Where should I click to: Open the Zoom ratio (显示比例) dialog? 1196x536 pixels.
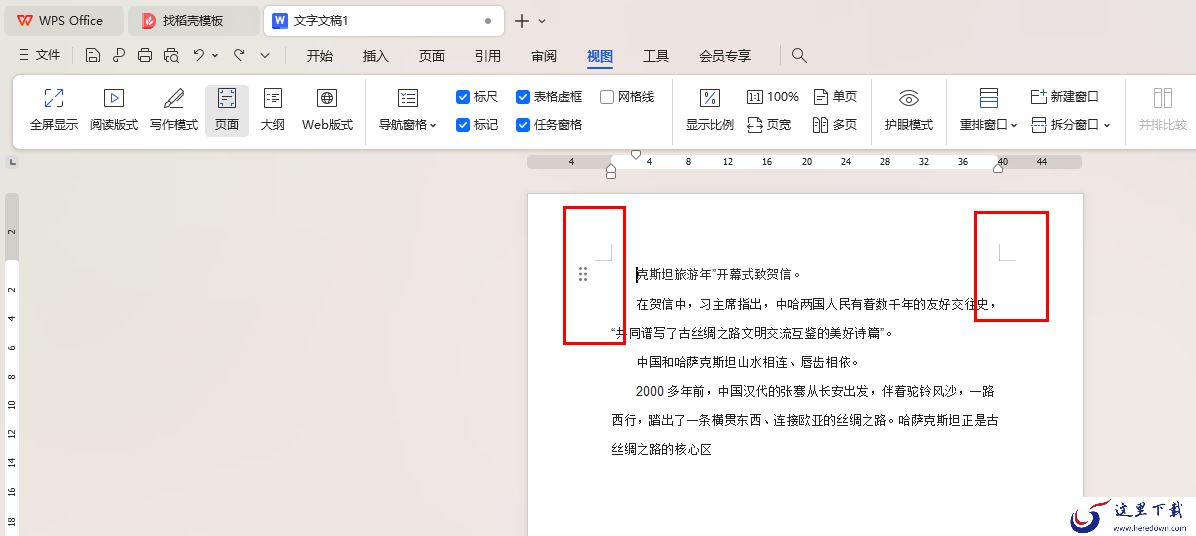[x=709, y=111]
